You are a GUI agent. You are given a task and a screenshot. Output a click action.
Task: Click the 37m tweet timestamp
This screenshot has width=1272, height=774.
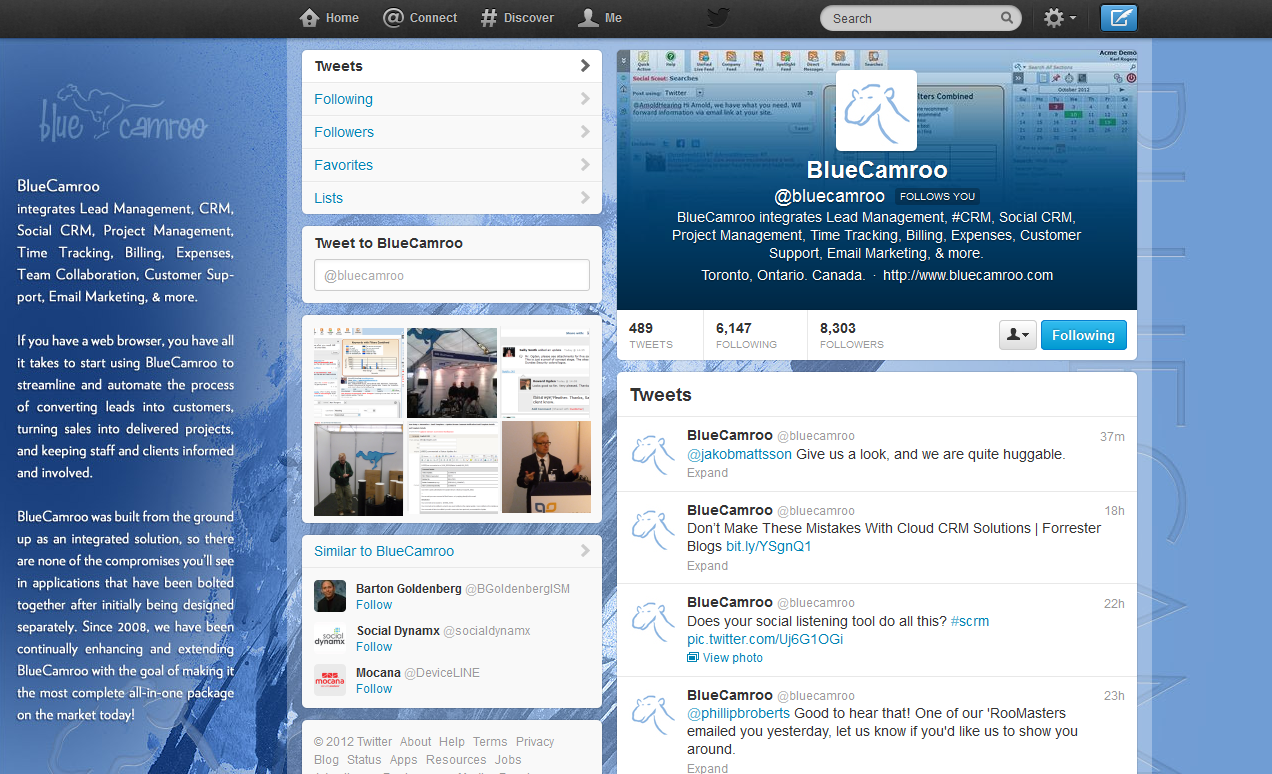pos(1112,437)
